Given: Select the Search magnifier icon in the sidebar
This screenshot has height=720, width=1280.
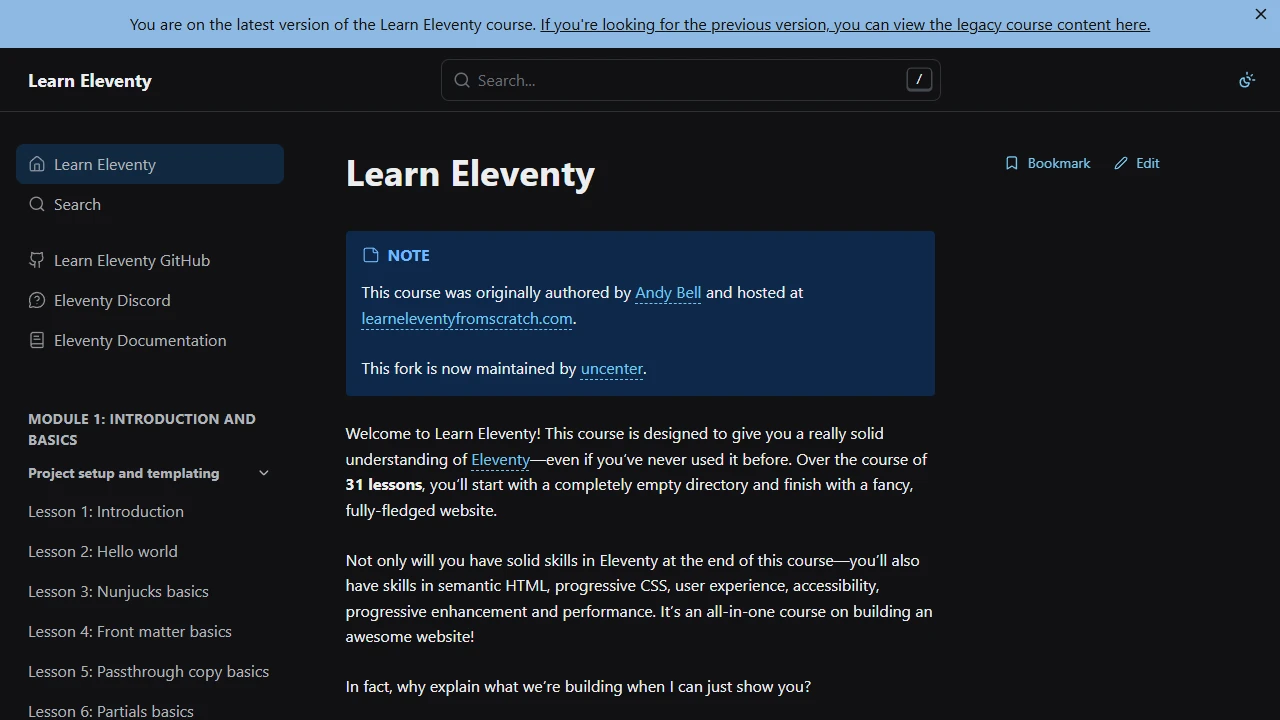Looking at the screenshot, I should [x=36, y=204].
